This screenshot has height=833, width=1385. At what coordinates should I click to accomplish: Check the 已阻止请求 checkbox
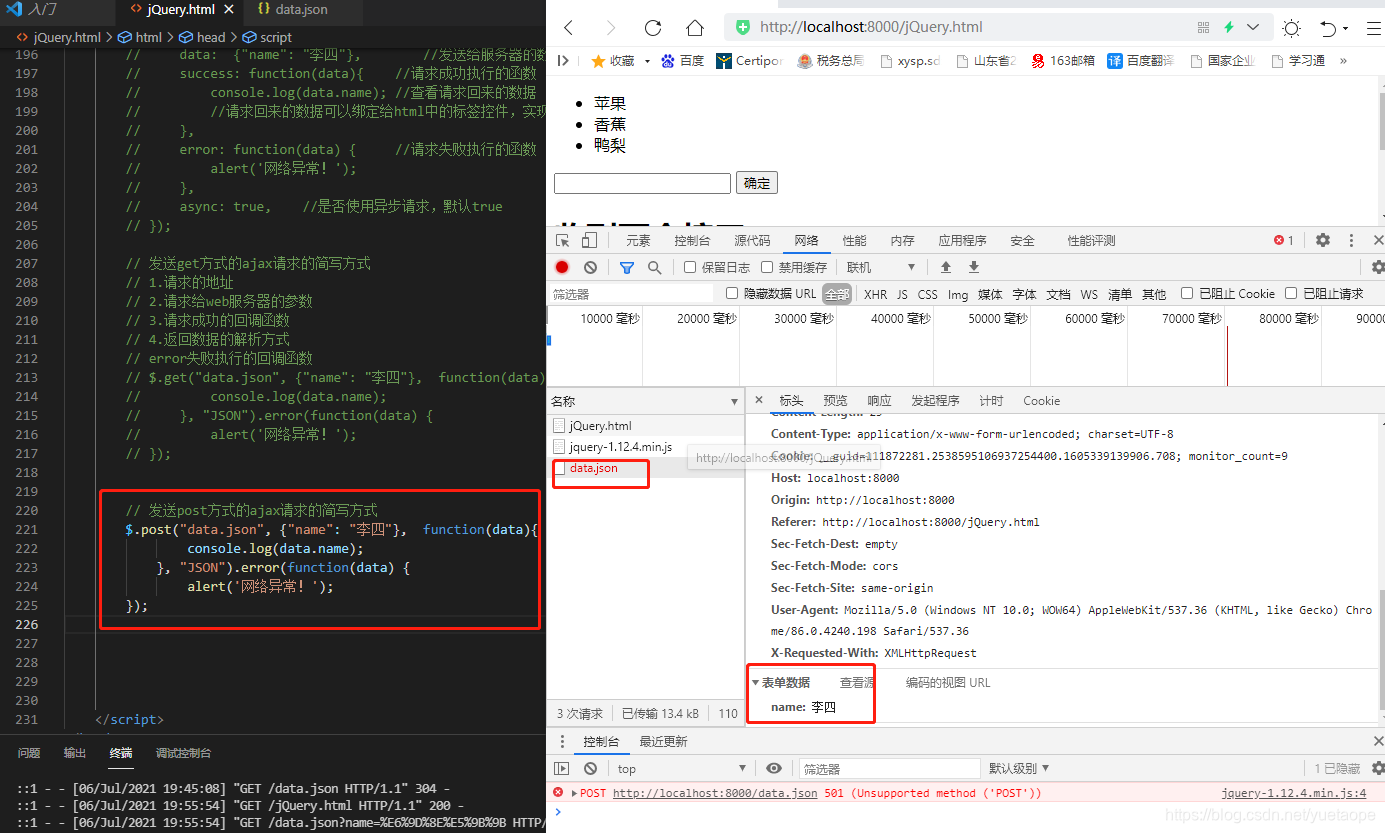tap(1291, 293)
